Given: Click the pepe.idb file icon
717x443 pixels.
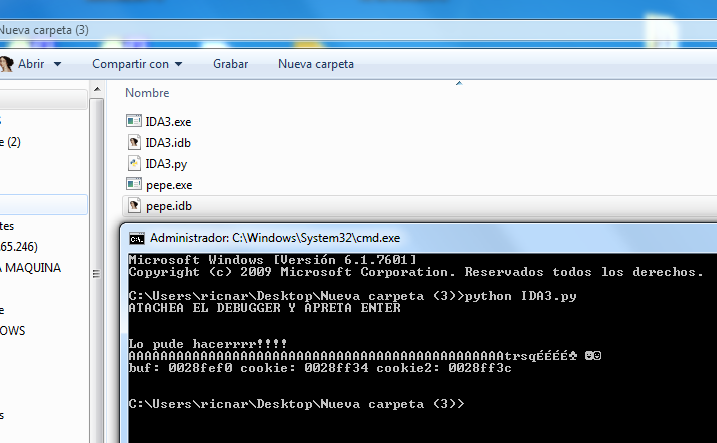Looking at the screenshot, I should (x=134, y=206).
